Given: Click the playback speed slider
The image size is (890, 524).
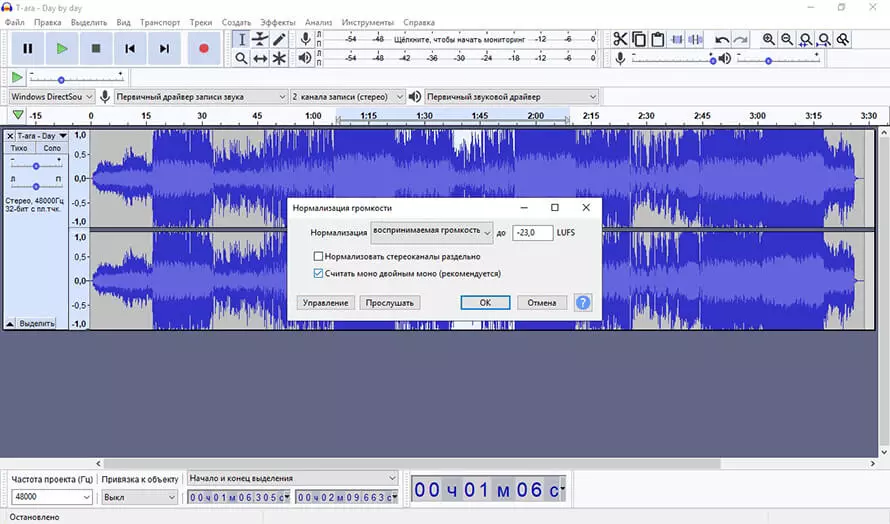Looking at the screenshot, I should point(76,78).
